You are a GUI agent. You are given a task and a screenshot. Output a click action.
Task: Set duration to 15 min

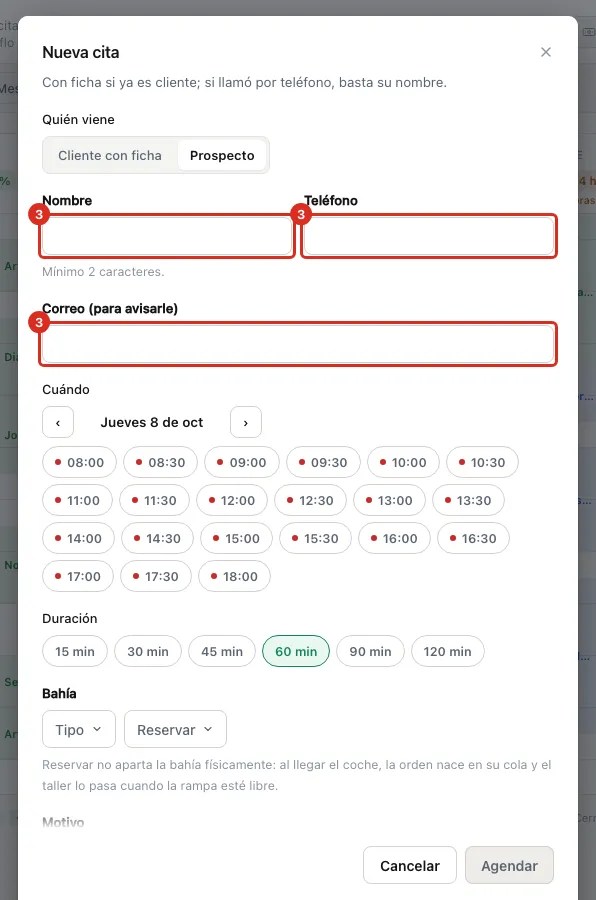click(x=75, y=651)
